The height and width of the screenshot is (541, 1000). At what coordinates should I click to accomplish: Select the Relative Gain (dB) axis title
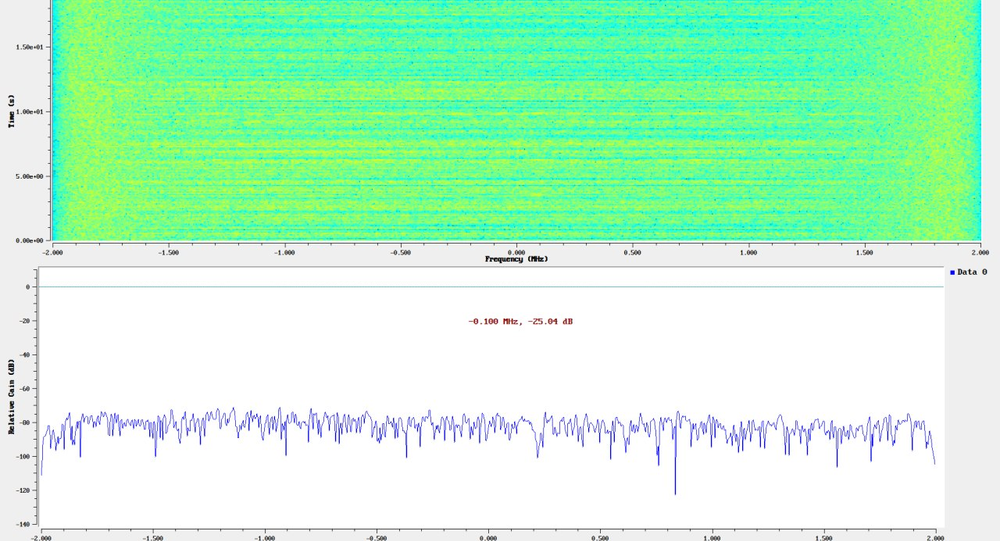[x=11, y=396]
